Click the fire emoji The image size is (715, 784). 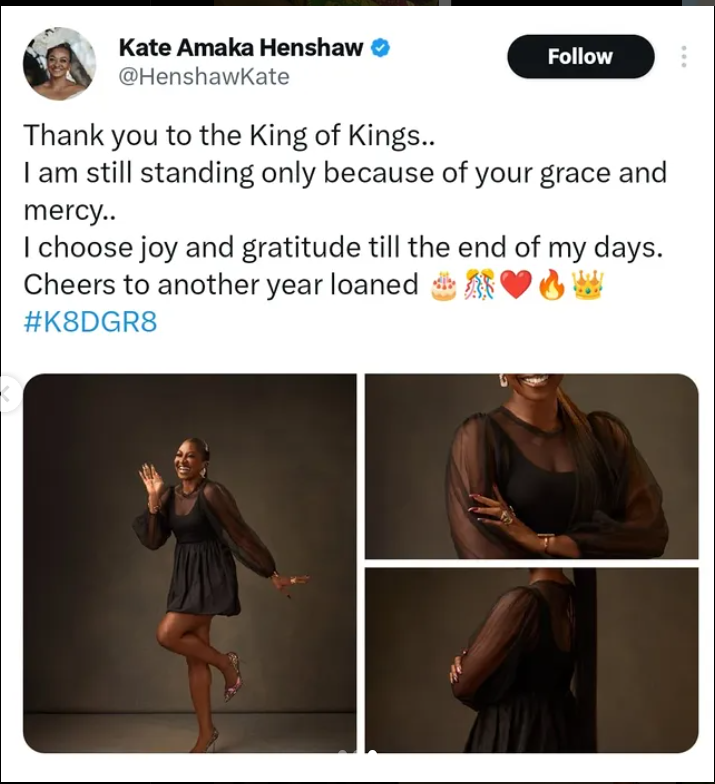point(552,286)
